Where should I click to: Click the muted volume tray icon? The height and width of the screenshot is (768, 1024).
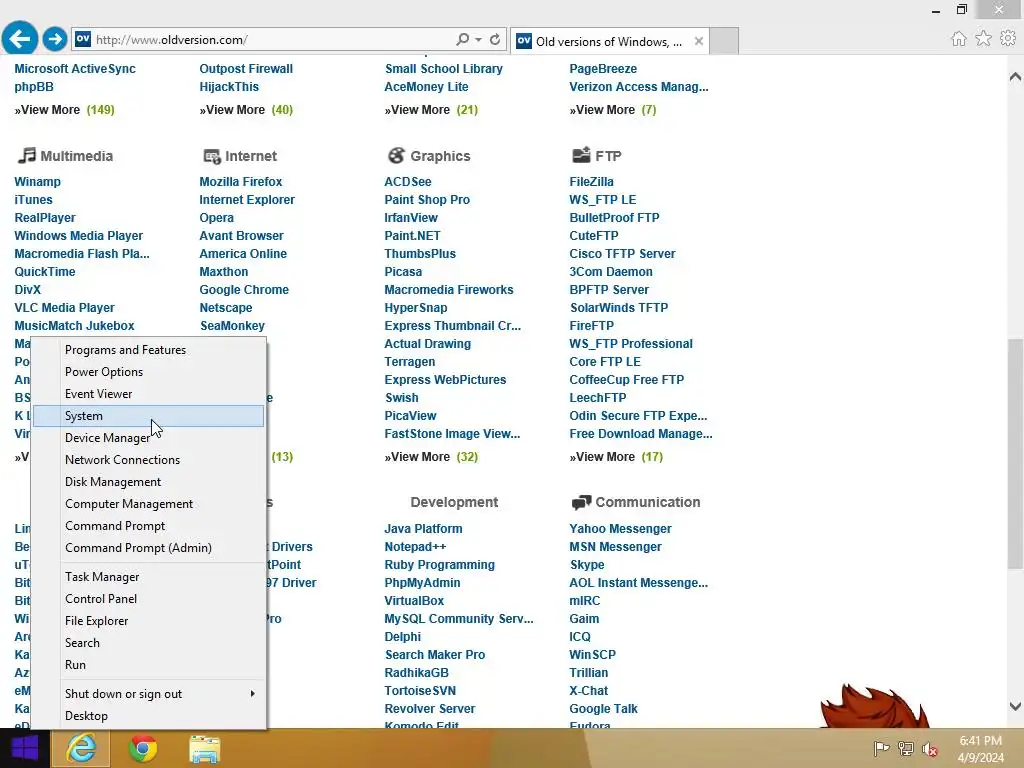(929, 748)
